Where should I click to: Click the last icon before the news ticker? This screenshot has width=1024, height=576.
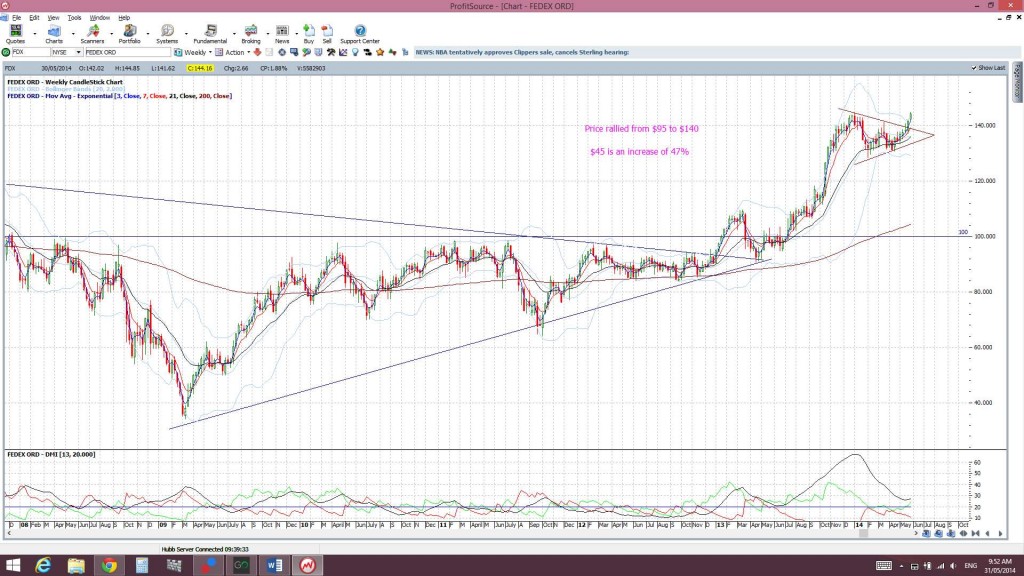pos(405,52)
